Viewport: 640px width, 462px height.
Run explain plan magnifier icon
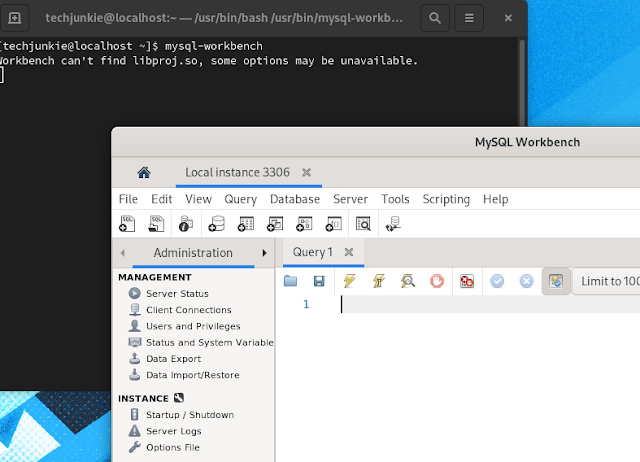pyautogui.click(x=408, y=281)
